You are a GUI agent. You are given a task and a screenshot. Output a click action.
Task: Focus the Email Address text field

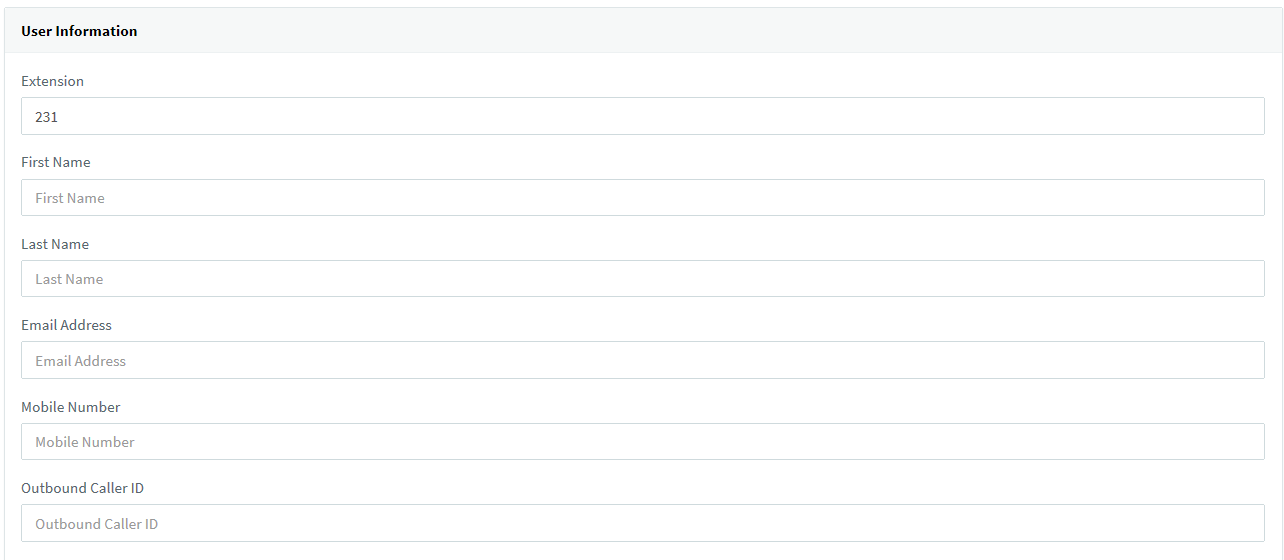(642, 360)
